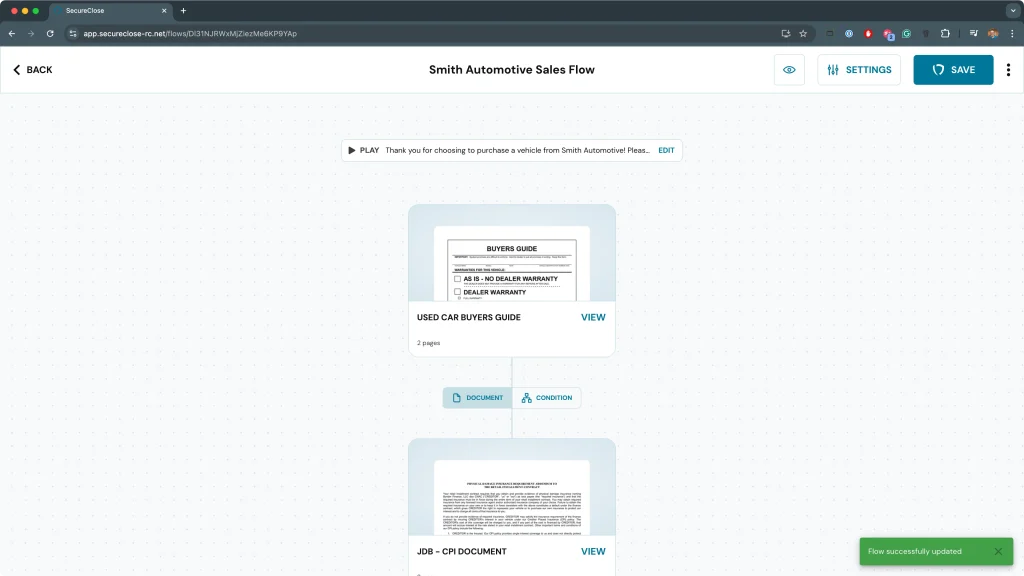The height and width of the screenshot is (576, 1024).
Task: Click the eye preview icon button
Action: (x=789, y=70)
